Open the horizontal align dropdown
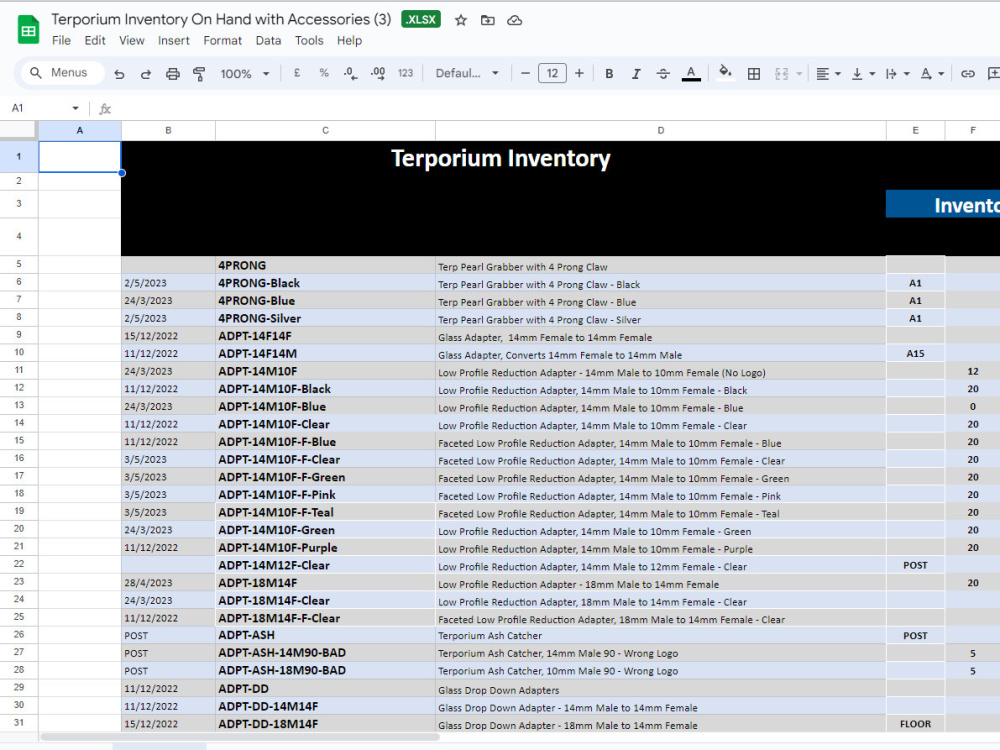The width and height of the screenshot is (1000, 750). [828, 73]
